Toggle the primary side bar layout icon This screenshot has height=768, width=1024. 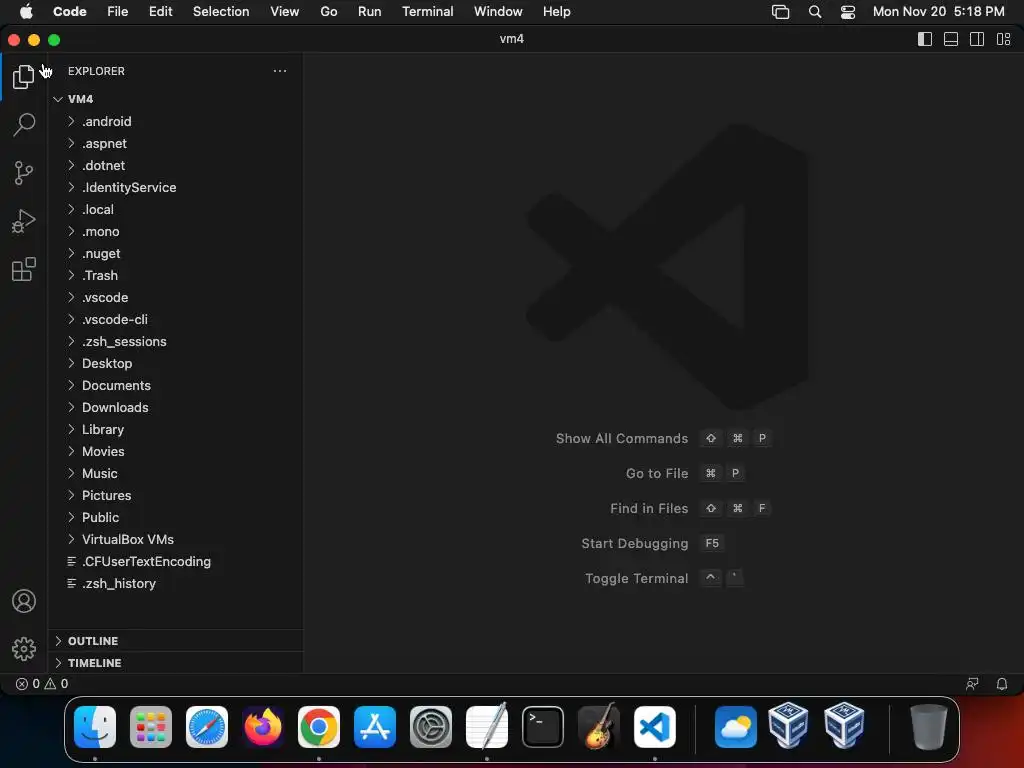tap(925, 39)
